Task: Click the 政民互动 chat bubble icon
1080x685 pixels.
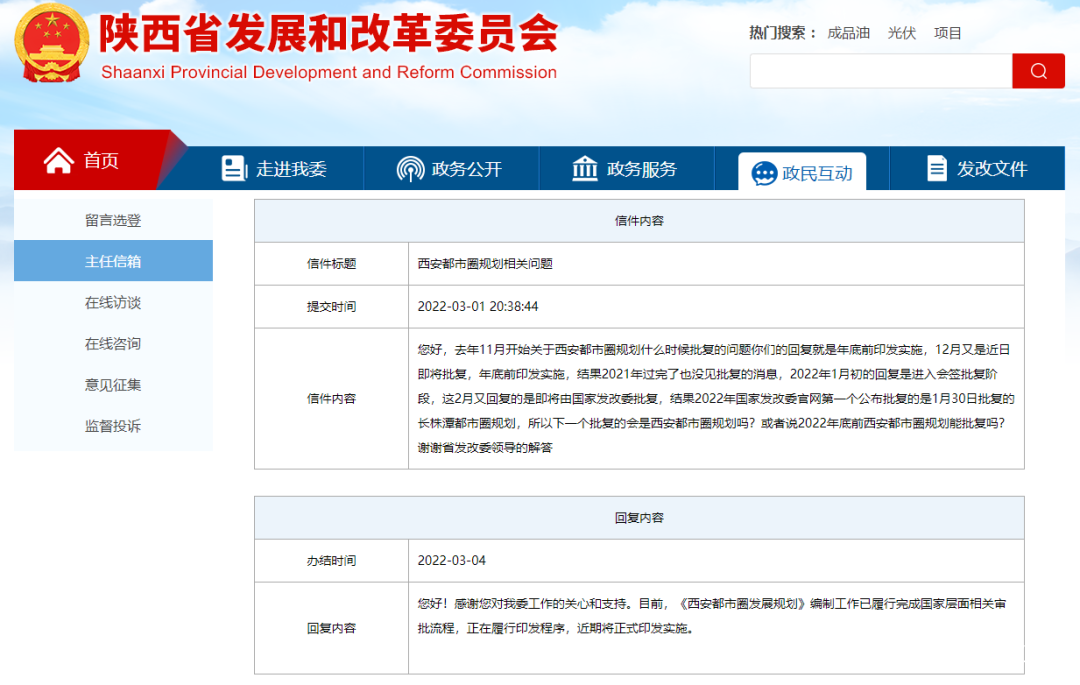Action: click(764, 172)
